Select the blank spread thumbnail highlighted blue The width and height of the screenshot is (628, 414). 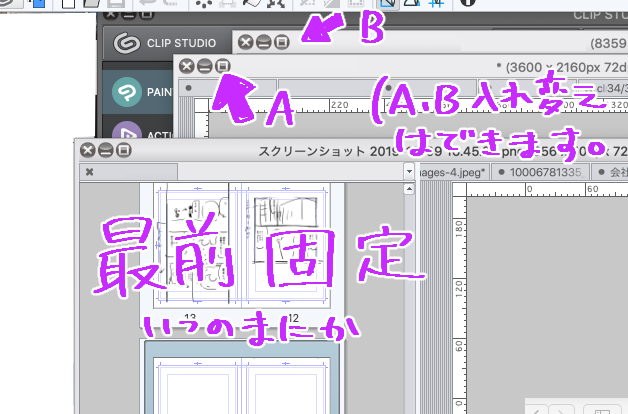pyautogui.click(x=242, y=377)
